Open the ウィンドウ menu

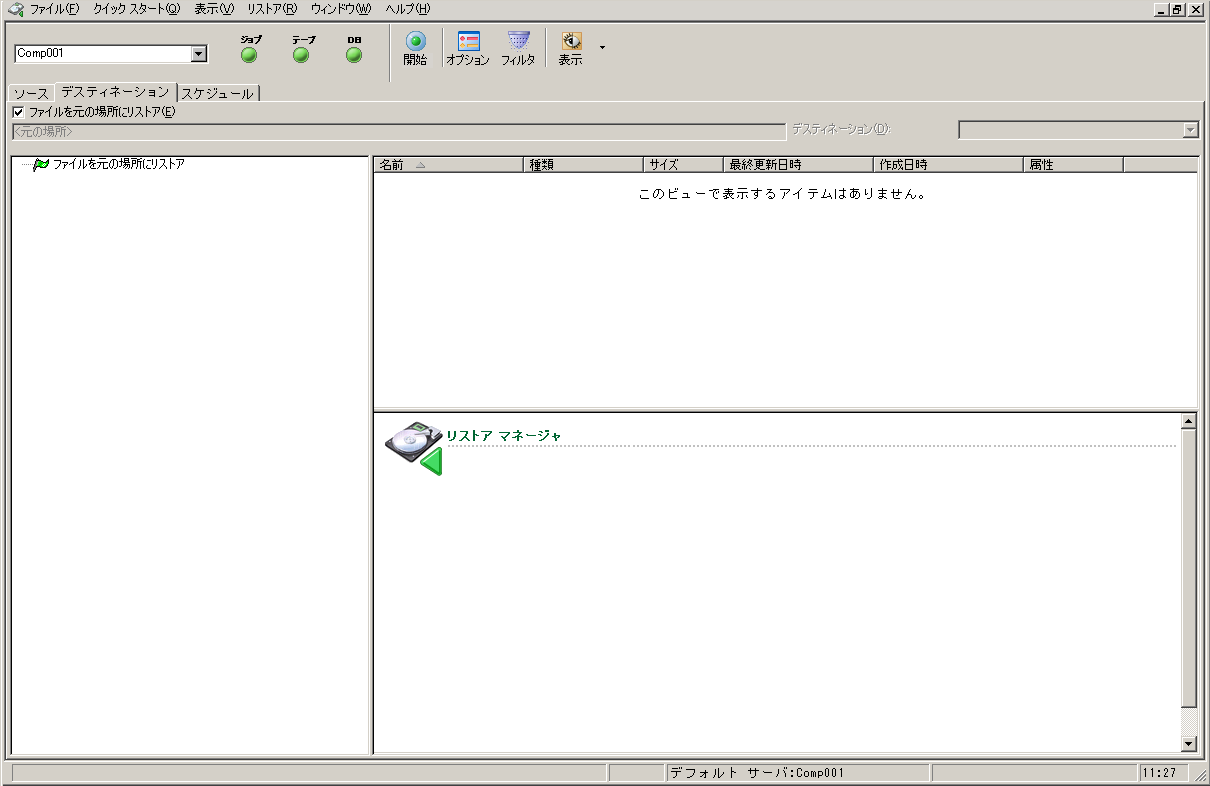(x=340, y=9)
